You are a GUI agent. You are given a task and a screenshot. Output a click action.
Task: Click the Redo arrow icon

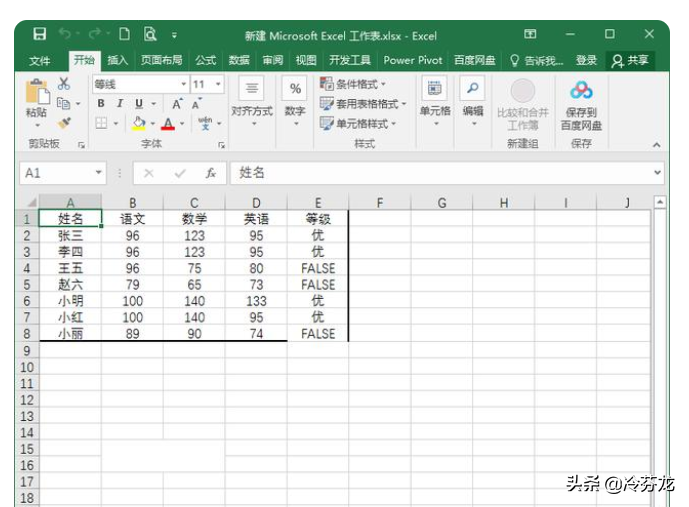tap(95, 33)
